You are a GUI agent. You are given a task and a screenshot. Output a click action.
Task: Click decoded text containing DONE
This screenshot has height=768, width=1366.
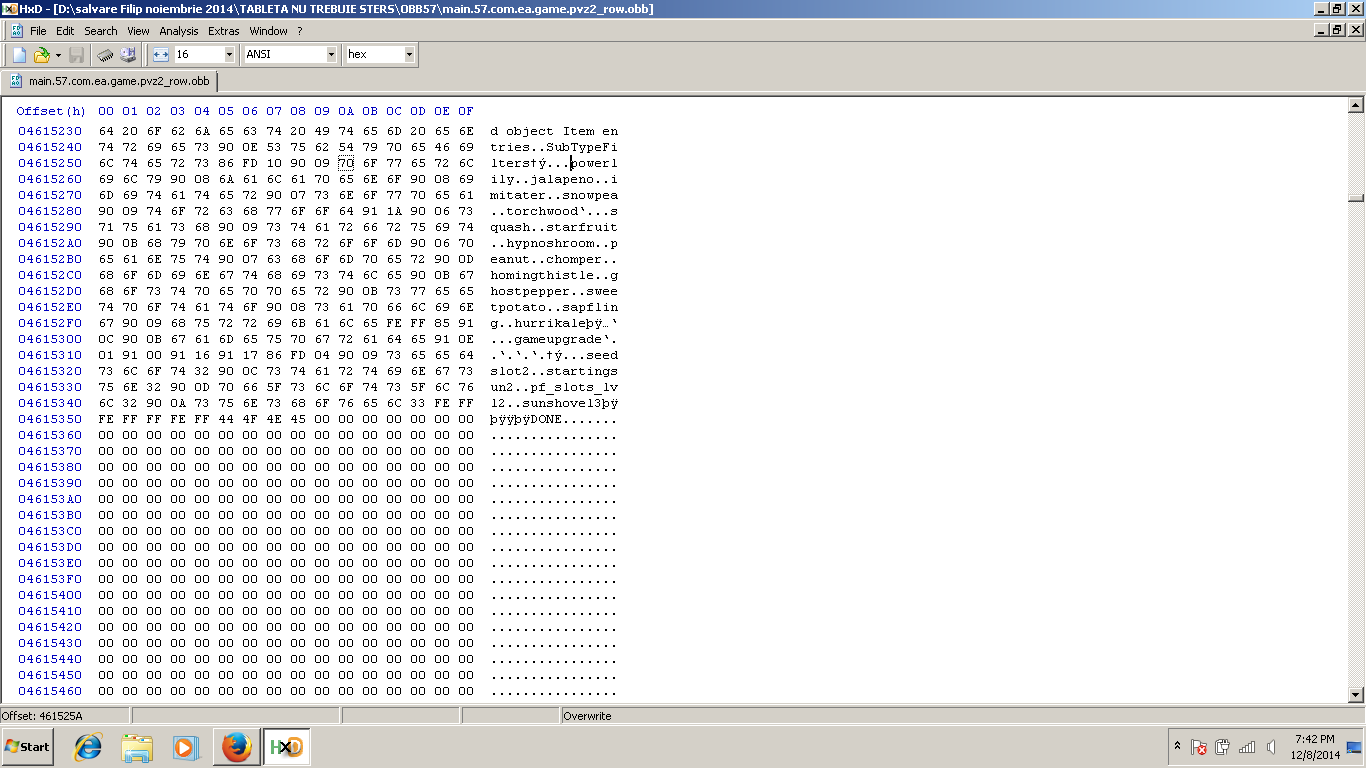pyautogui.click(x=554, y=419)
